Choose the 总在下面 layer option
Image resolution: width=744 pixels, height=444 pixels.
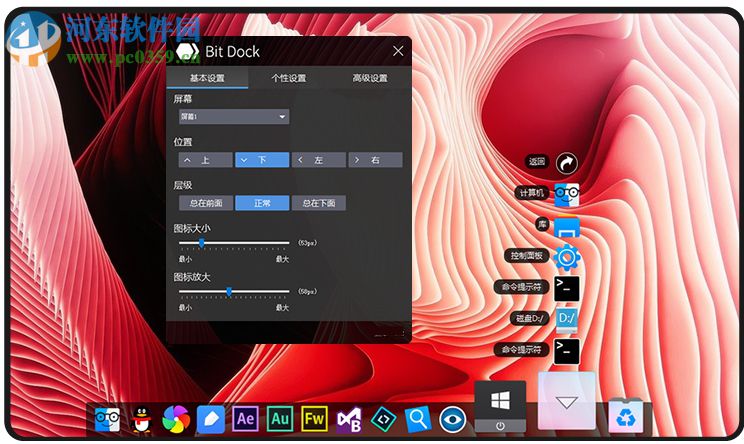click(318, 203)
